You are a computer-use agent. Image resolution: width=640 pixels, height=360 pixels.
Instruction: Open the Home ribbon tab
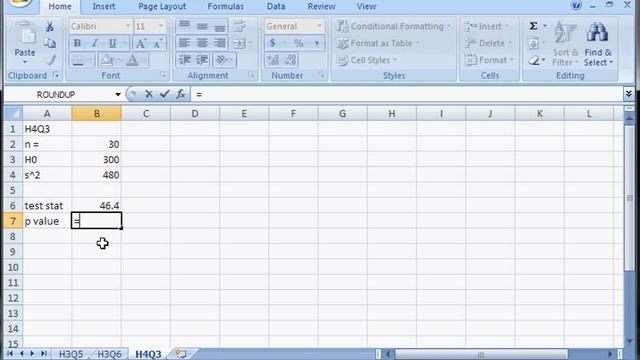(60, 7)
